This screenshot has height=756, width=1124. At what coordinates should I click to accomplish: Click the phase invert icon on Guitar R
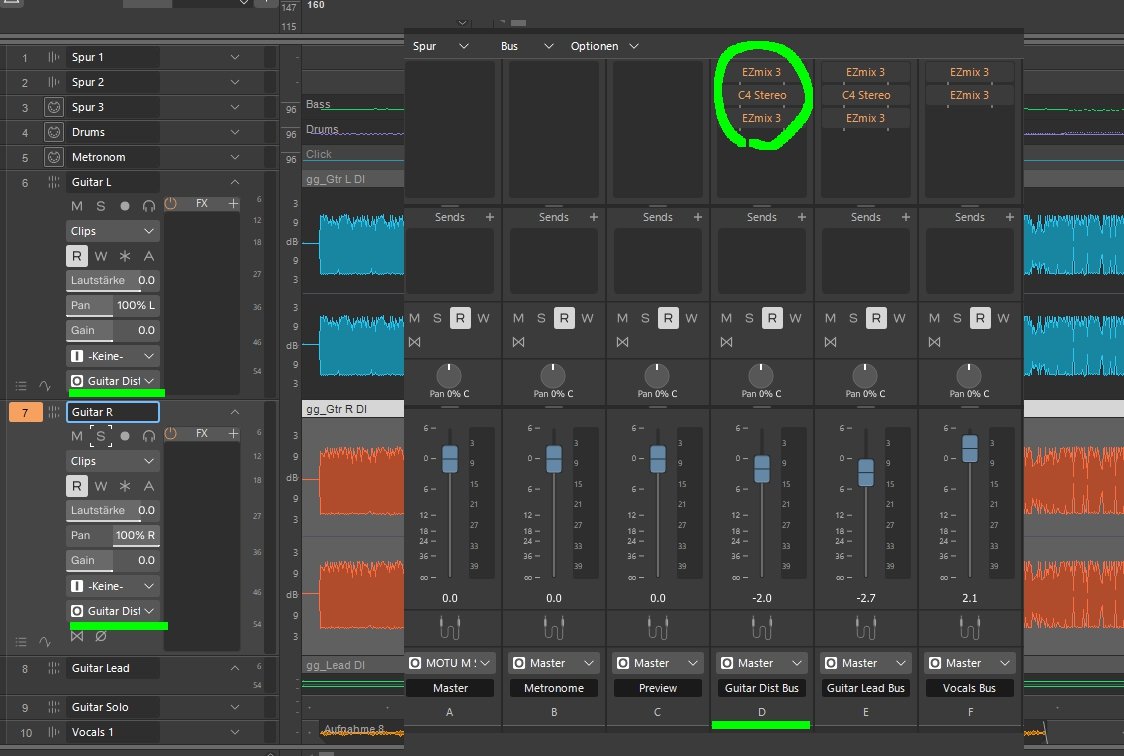(x=100, y=636)
